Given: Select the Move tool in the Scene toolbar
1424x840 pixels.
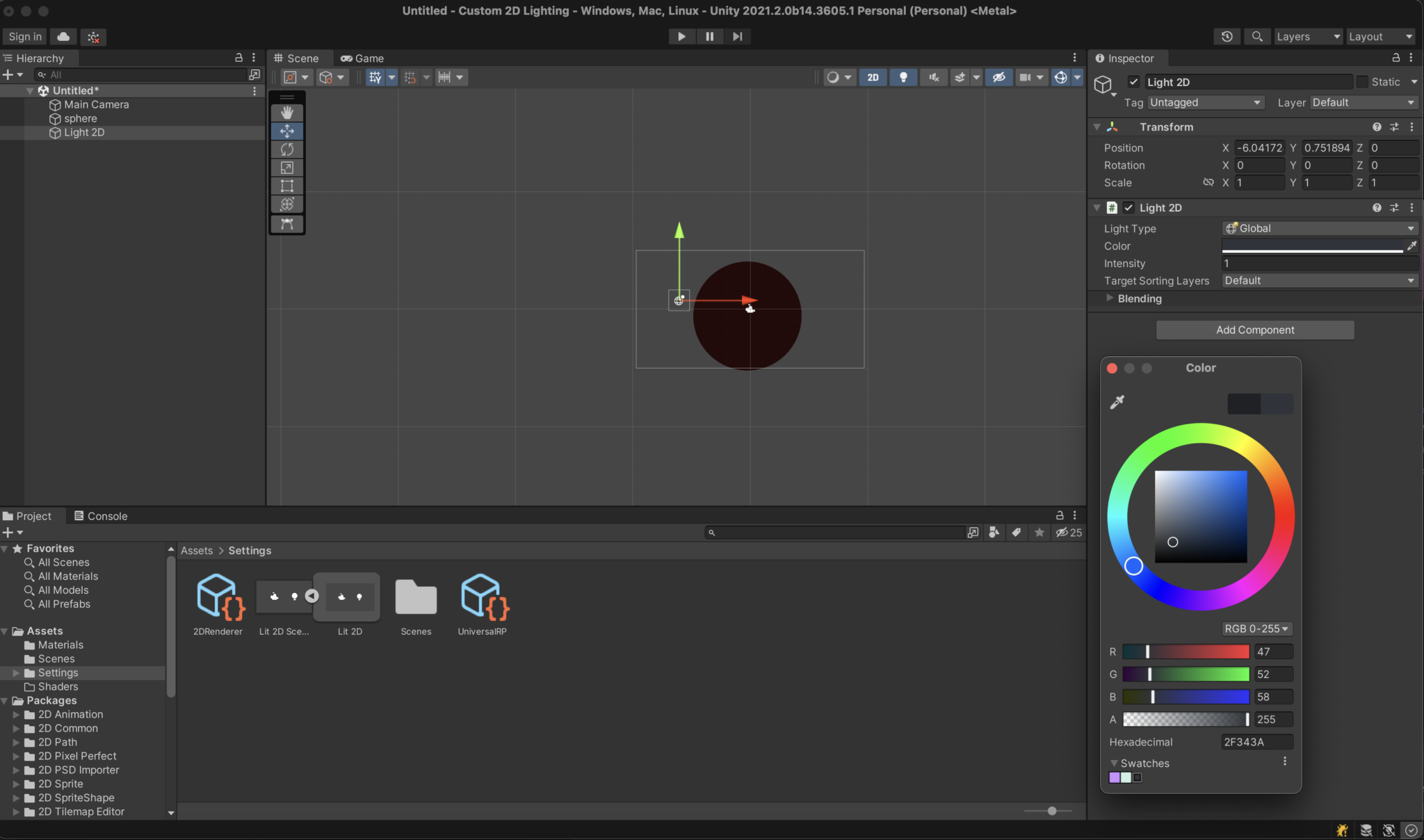Looking at the screenshot, I should click(287, 131).
